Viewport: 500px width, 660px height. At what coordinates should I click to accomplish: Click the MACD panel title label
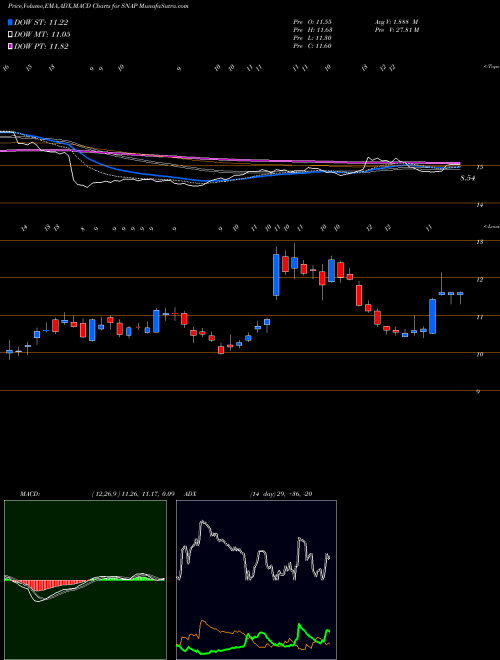point(29,494)
